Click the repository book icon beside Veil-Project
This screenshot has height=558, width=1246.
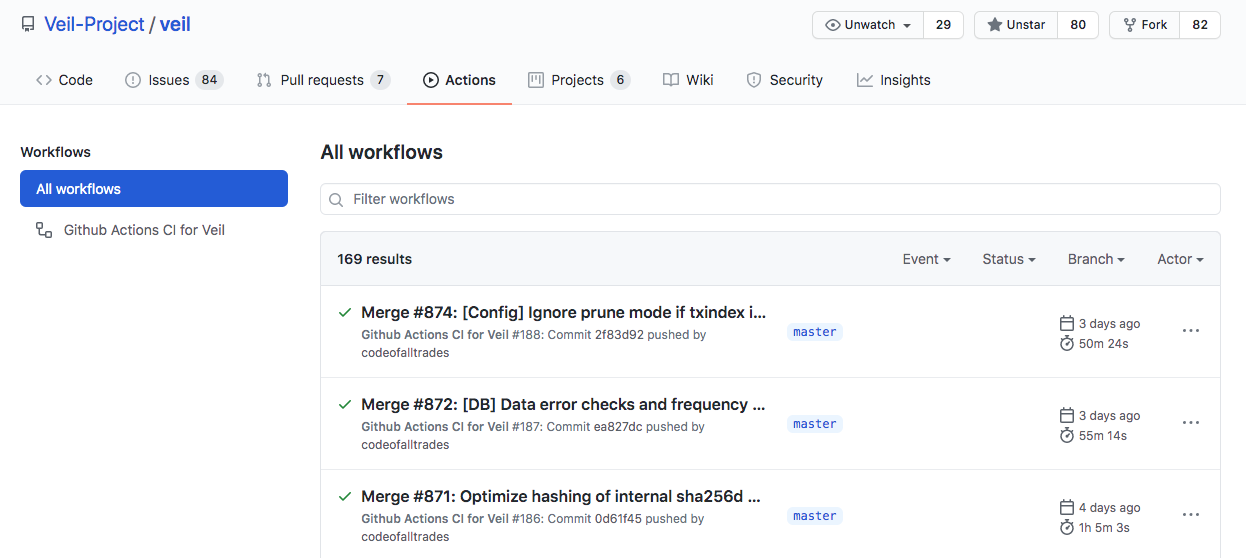(x=28, y=25)
